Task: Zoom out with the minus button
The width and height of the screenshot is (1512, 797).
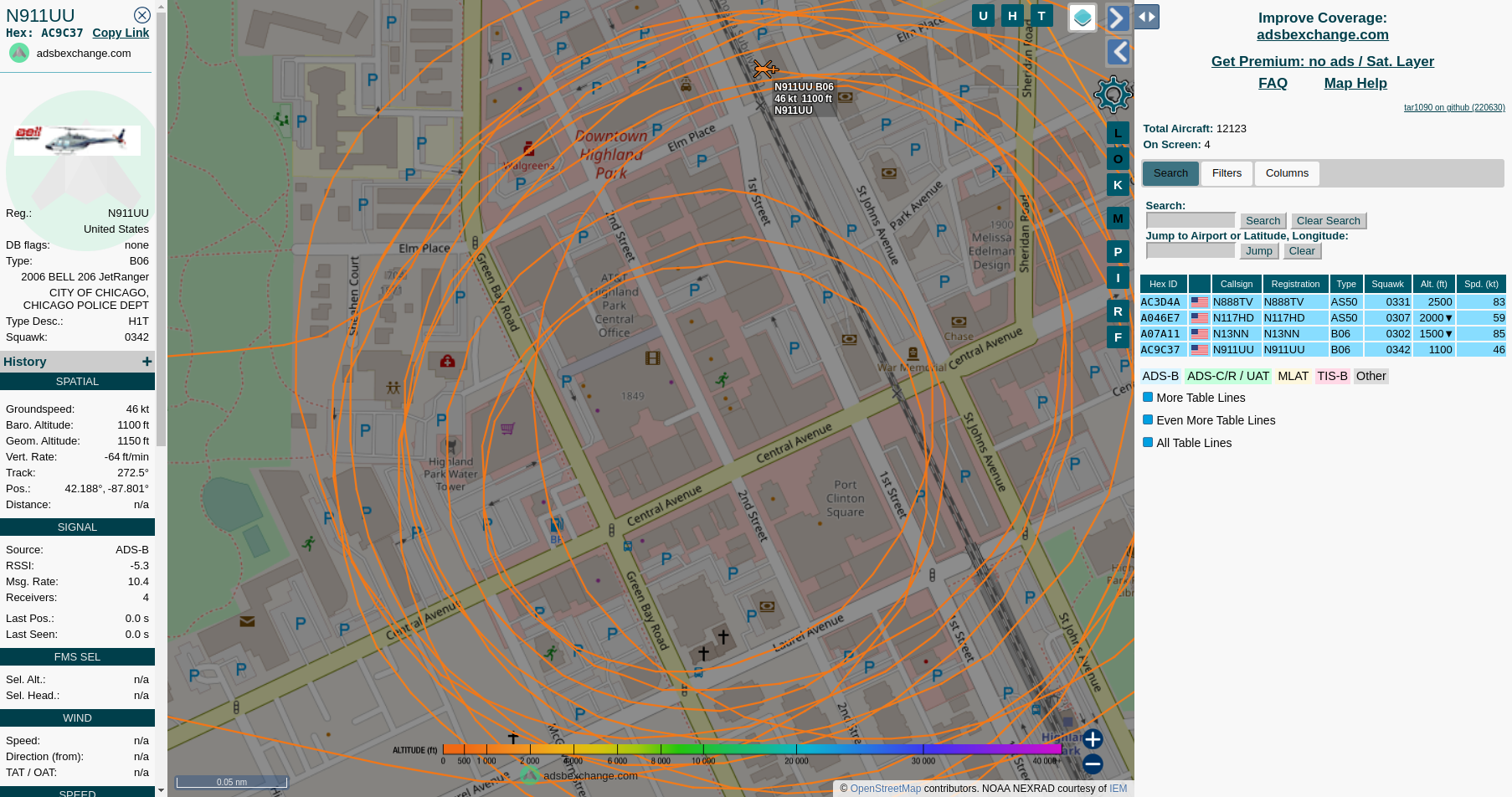Action: coord(1093,764)
